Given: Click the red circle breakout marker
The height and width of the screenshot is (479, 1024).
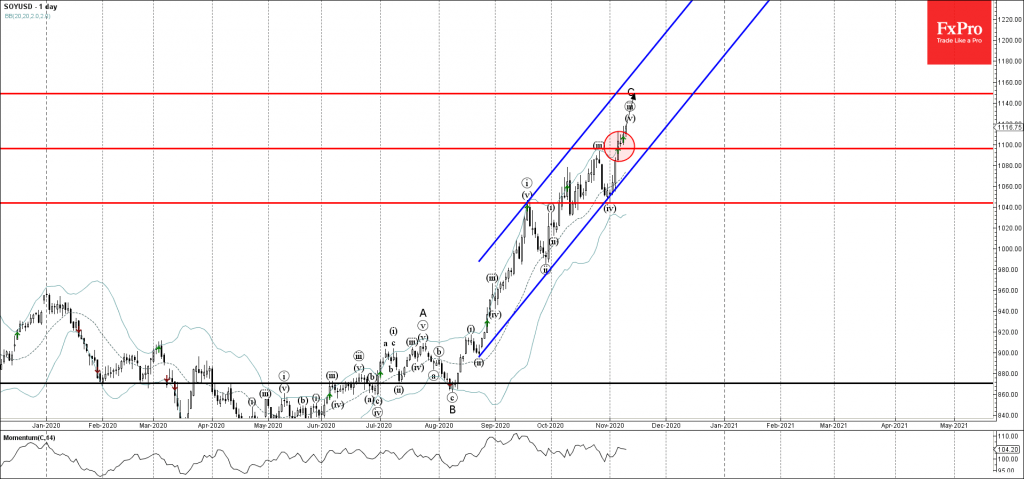Looking at the screenshot, I should [x=619, y=146].
